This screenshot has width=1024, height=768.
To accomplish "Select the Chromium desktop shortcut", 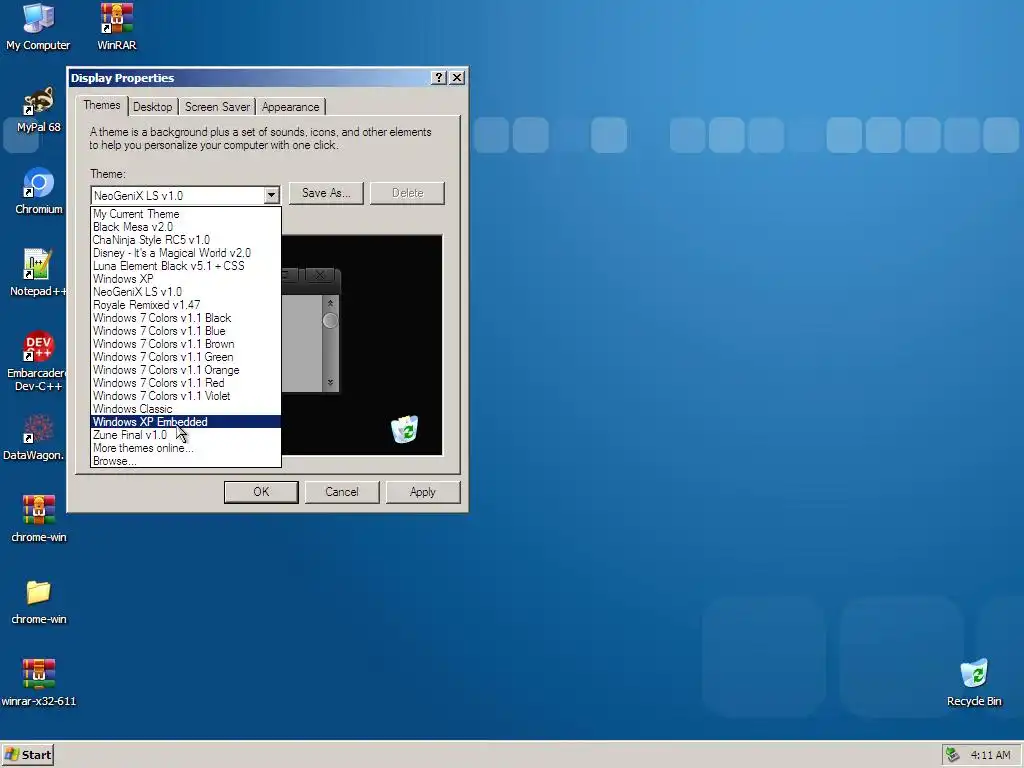I will [39, 191].
